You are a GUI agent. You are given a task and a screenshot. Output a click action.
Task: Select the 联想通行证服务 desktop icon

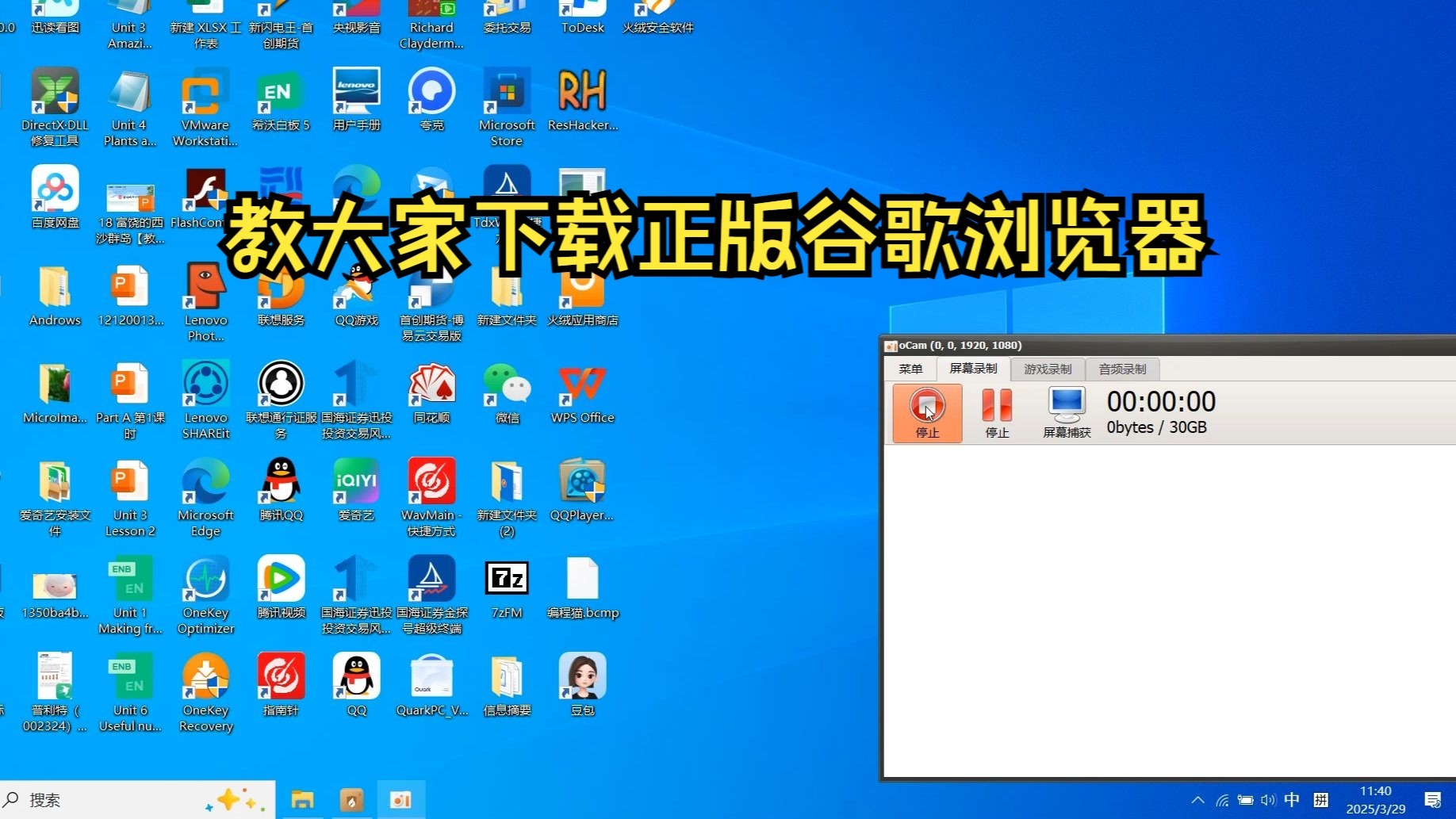pyautogui.click(x=281, y=400)
